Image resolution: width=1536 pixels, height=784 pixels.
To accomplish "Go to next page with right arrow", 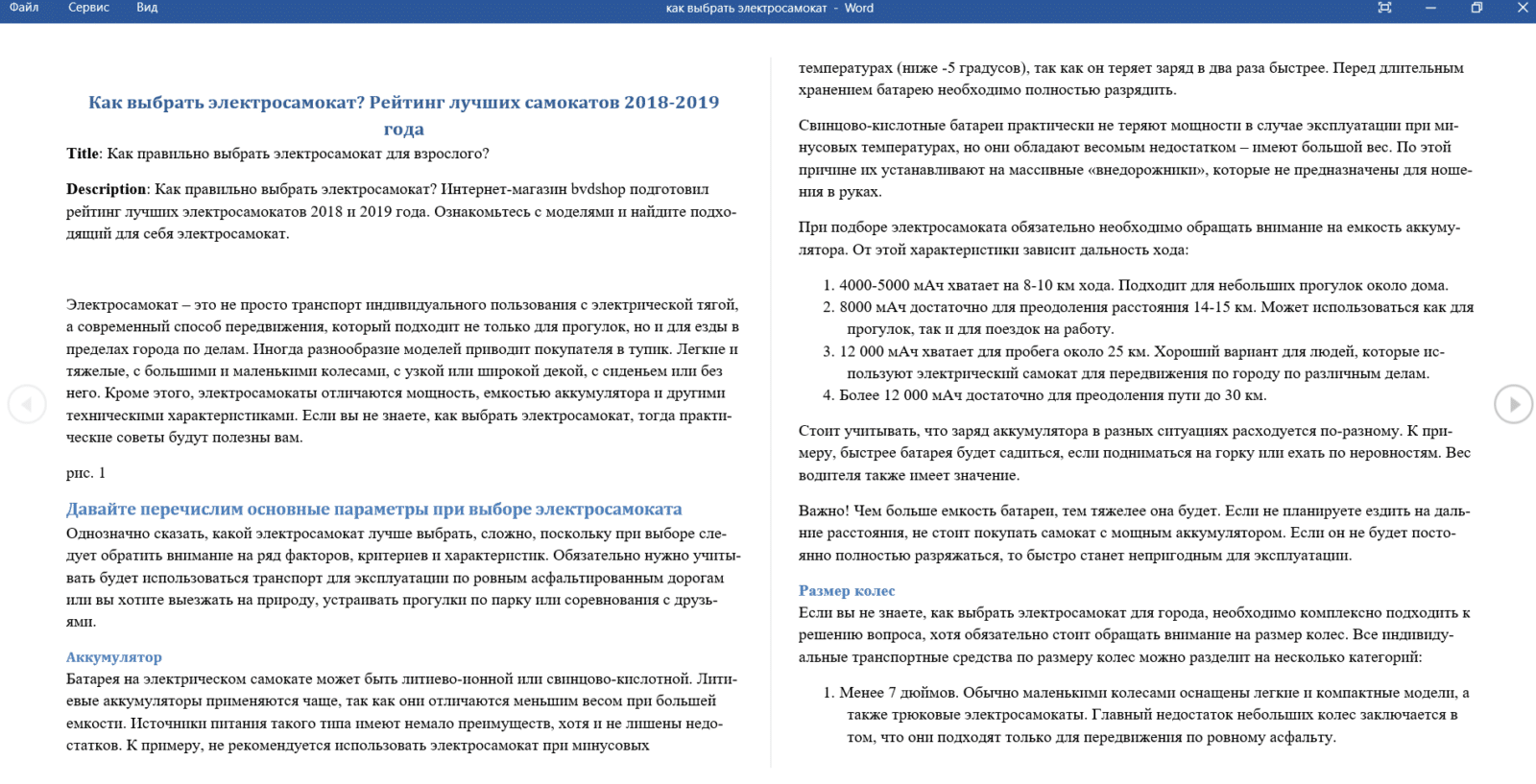I will coord(1513,404).
